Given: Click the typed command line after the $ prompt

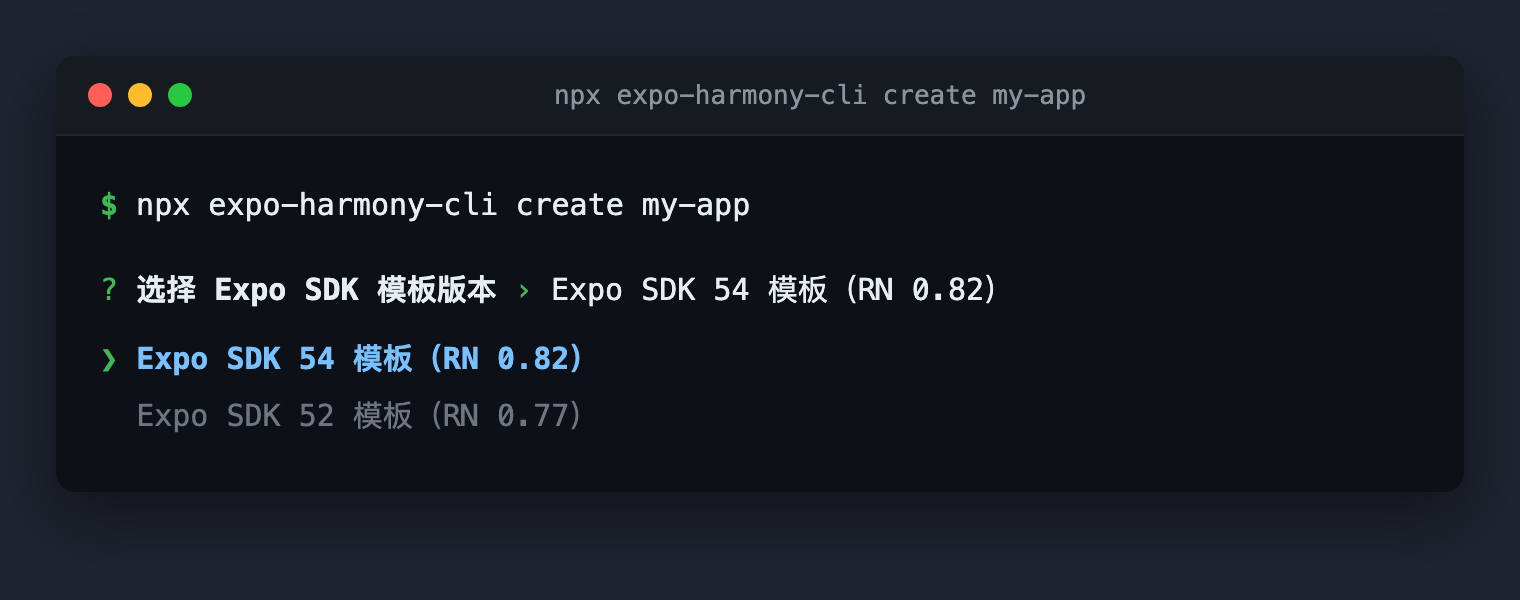Looking at the screenshot, I should 443,205.
